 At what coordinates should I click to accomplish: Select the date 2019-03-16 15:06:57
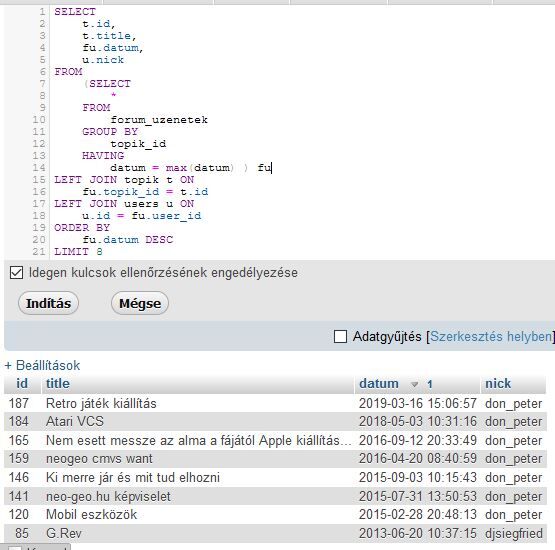pos(418,403)
